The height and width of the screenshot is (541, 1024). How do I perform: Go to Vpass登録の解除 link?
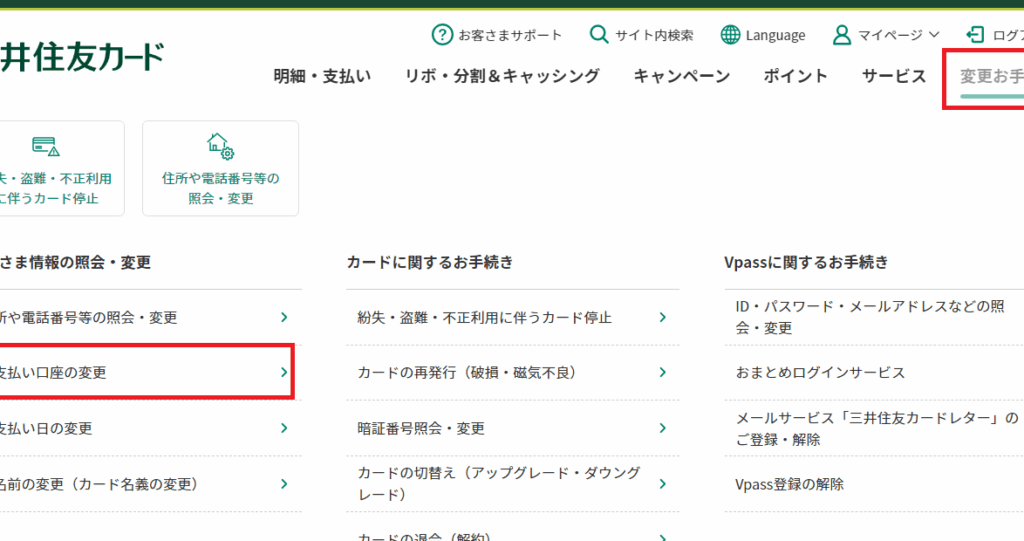[x=790, y=484]
